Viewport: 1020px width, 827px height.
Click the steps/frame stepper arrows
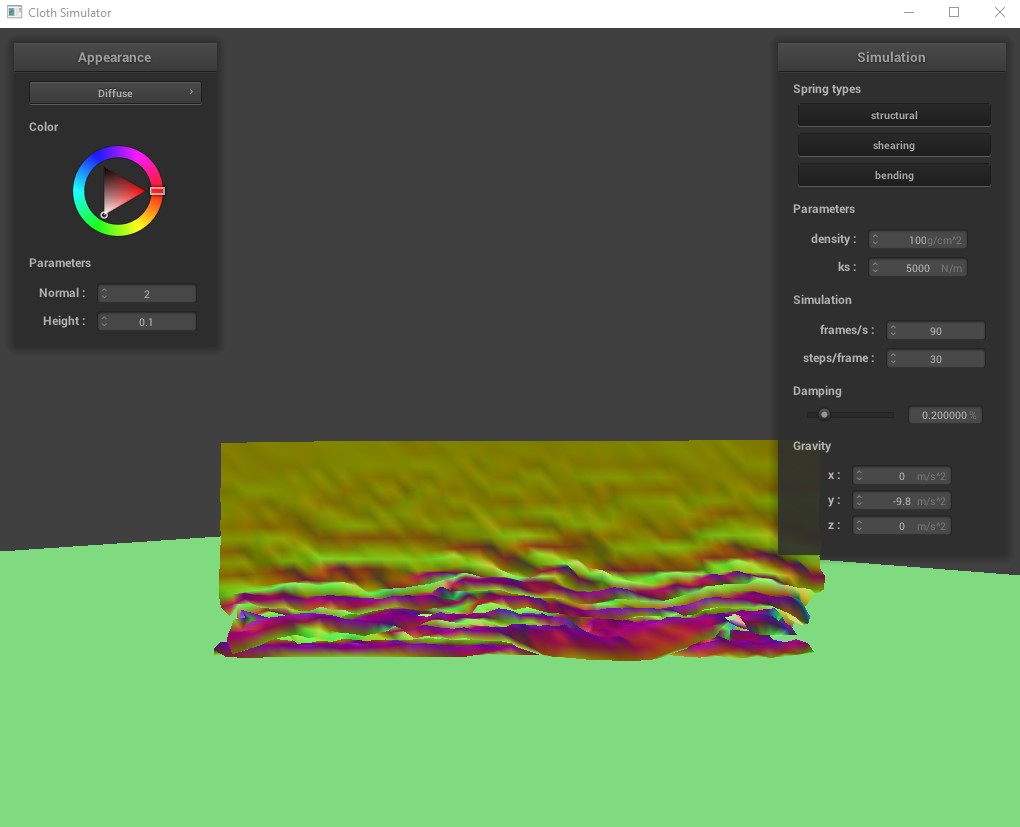893,359
